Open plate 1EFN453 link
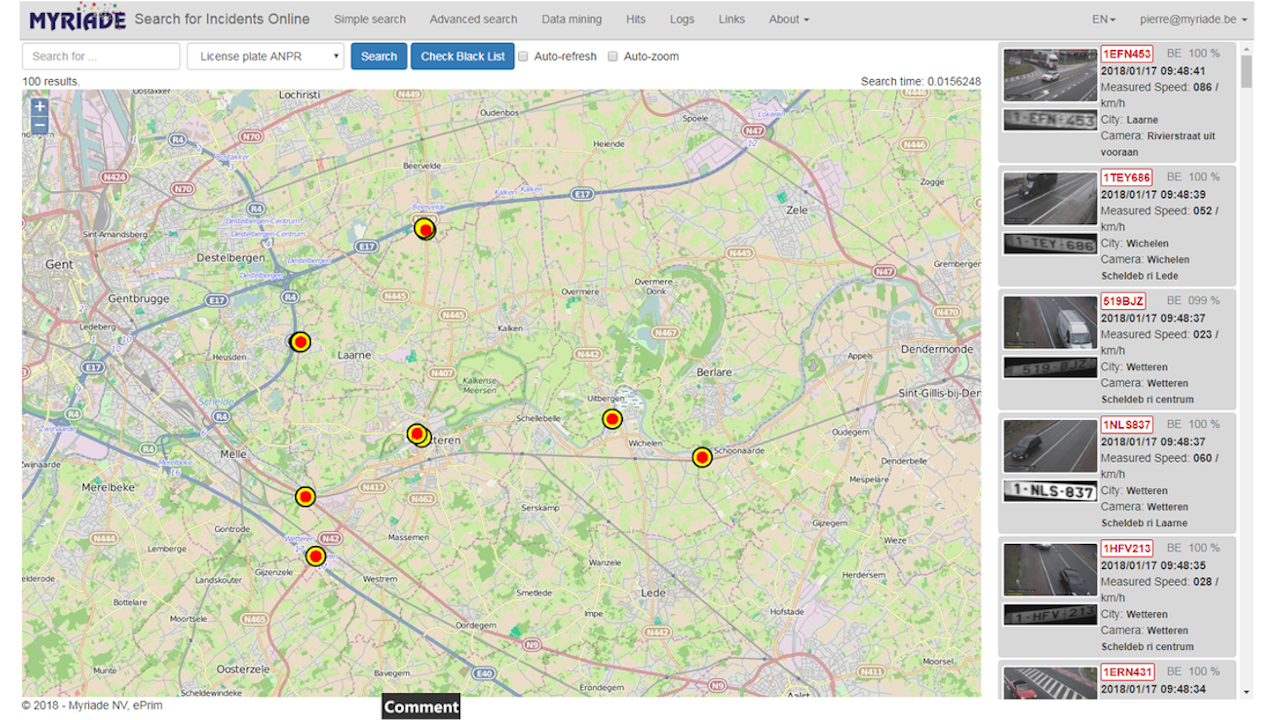 [x=1127, y=54]
